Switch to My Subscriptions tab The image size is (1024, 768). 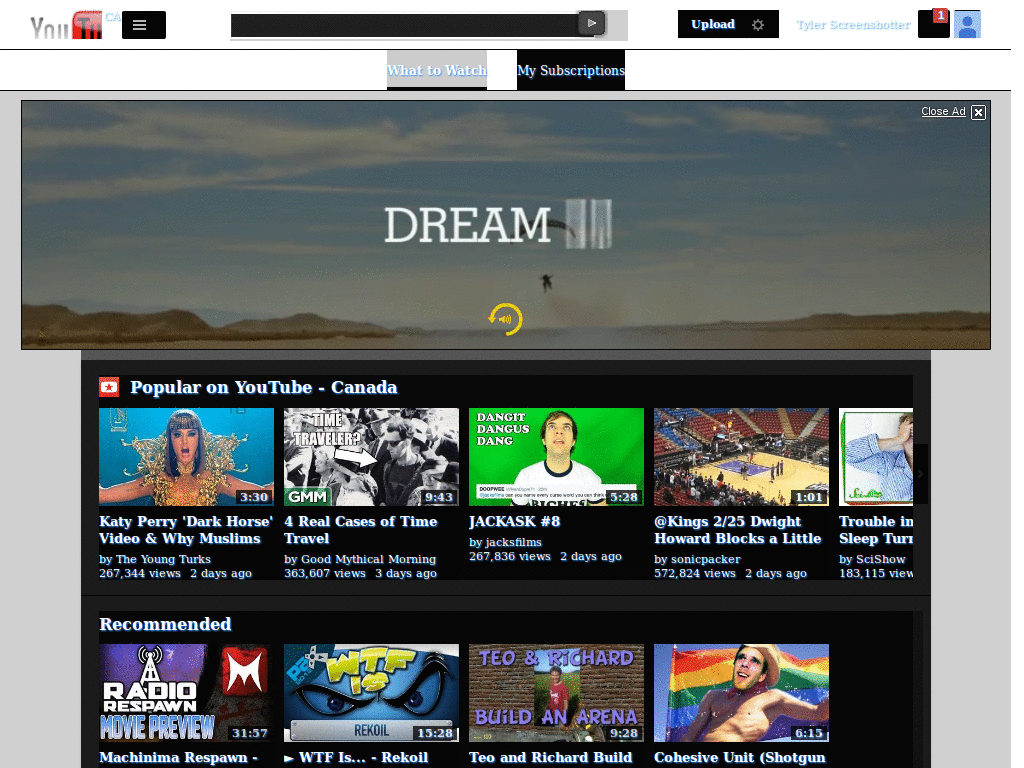coord(571,70)
